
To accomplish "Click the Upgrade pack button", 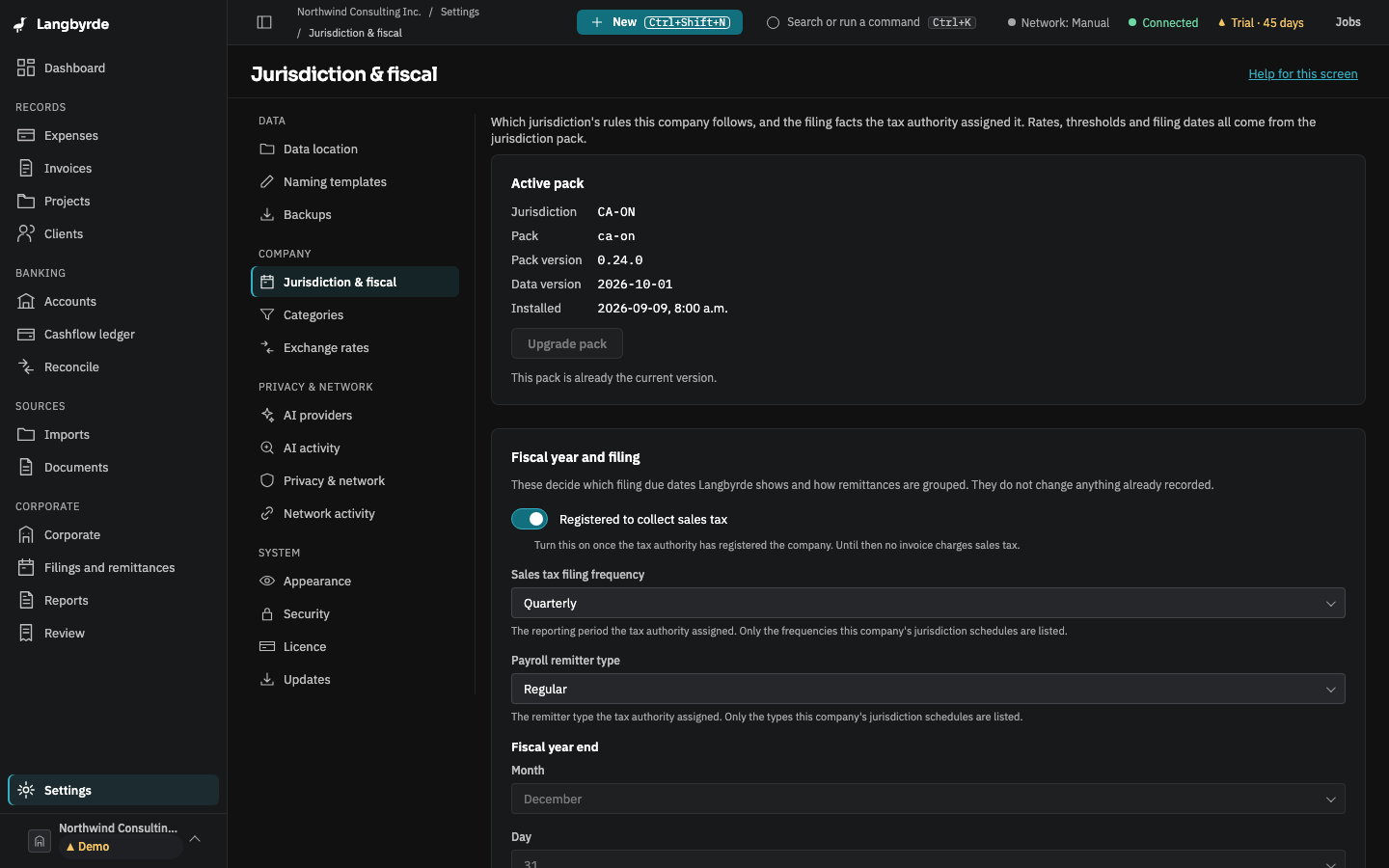I will 567,343.
